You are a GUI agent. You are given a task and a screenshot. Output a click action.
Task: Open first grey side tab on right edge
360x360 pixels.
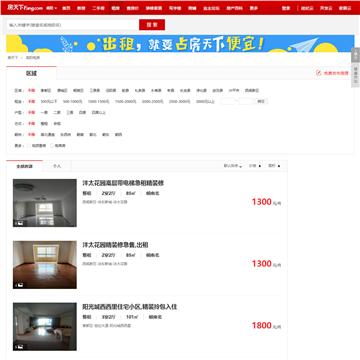pos(355,55)
